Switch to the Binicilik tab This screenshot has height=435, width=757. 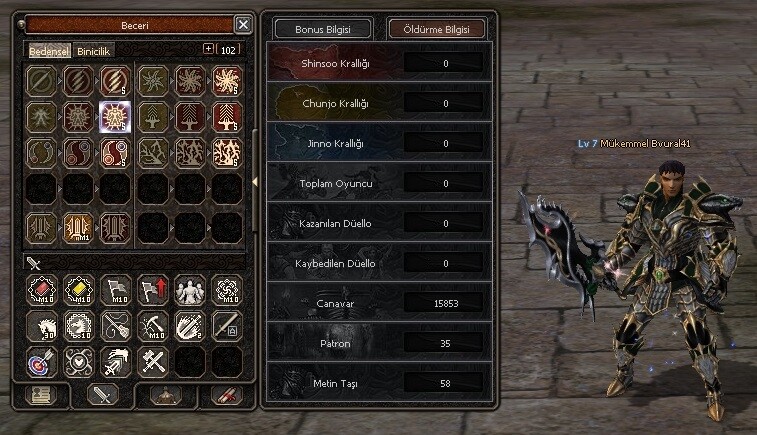pos(94,51)
